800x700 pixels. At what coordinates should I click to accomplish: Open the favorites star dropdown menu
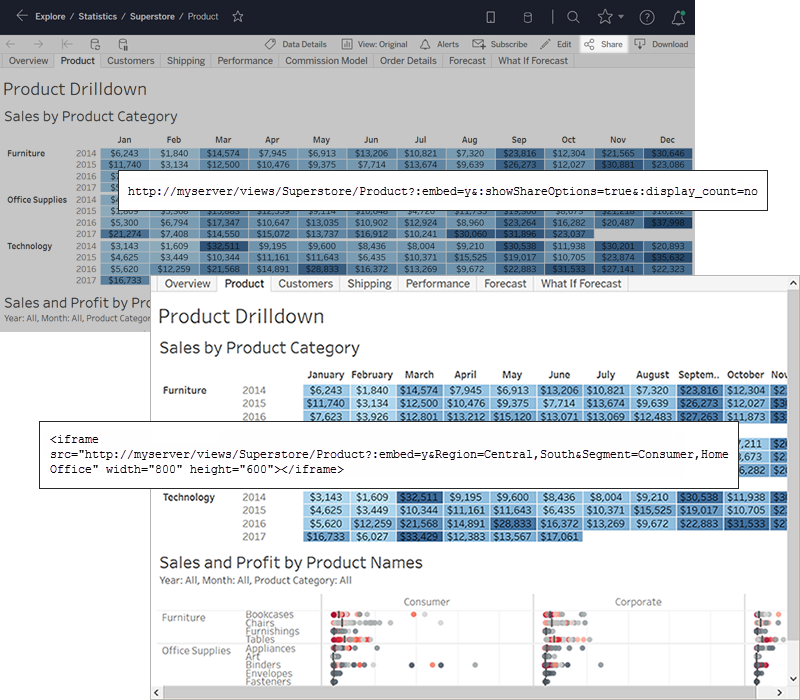[611, 17]
